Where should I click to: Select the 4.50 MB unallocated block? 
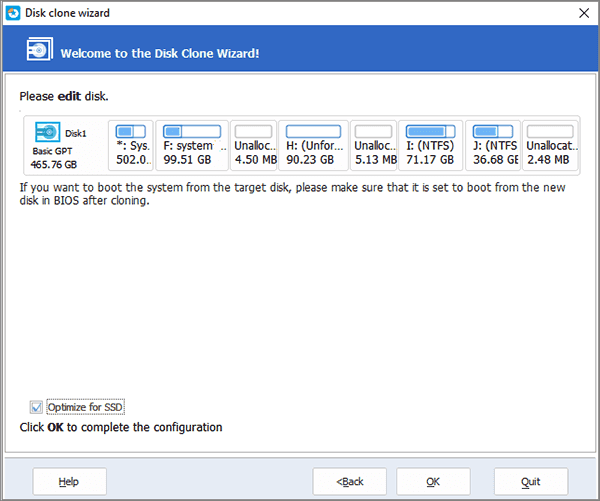254,145
